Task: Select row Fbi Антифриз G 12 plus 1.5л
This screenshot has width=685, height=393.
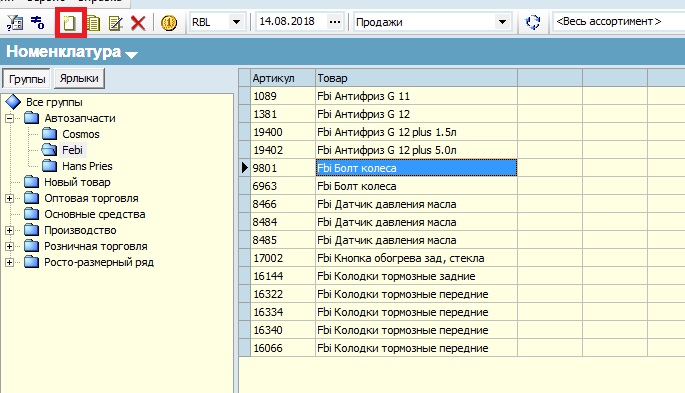Action: (416, 132)
